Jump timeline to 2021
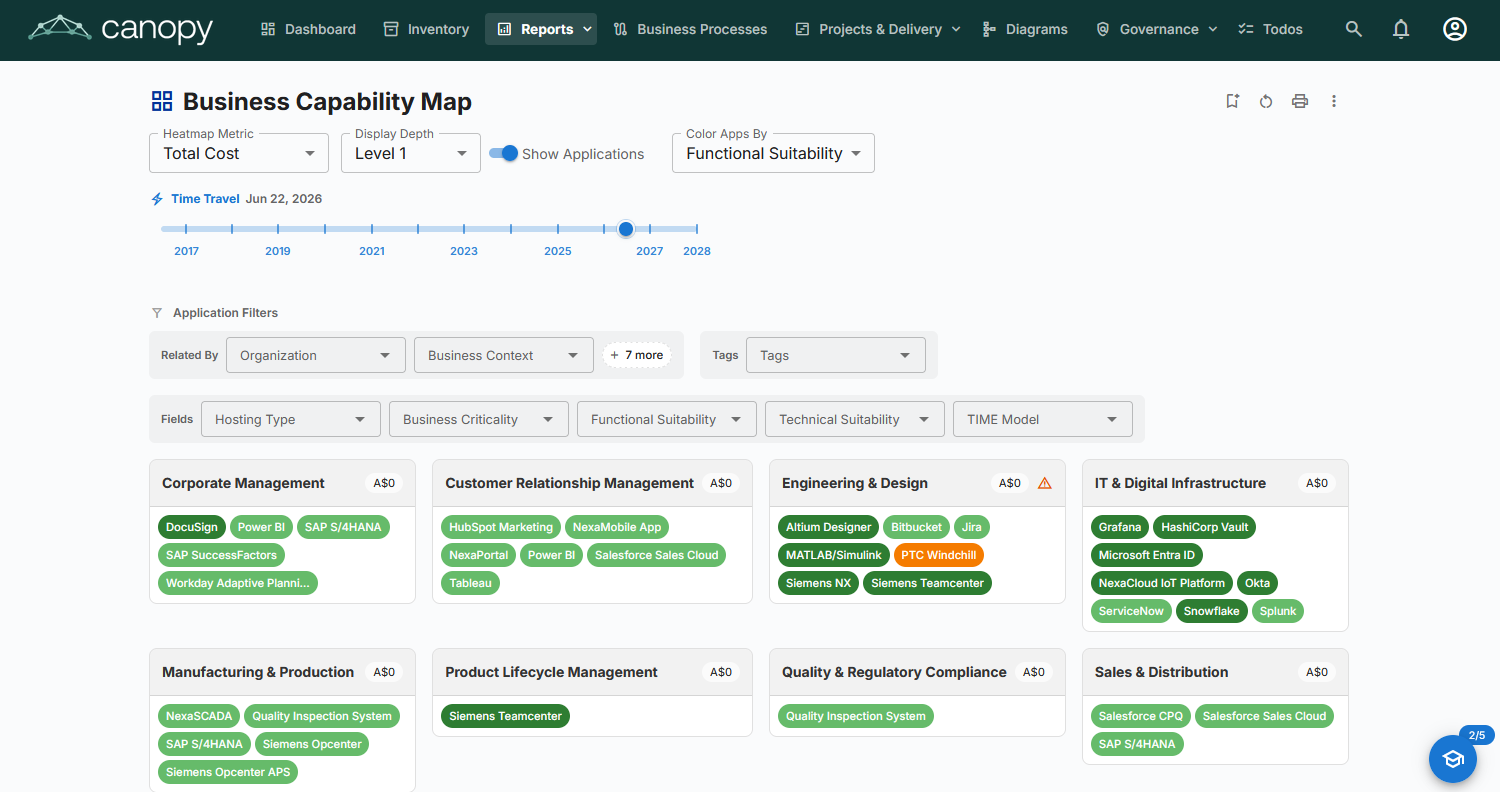Screen dimensions: 1500x792 pos(372,251)
